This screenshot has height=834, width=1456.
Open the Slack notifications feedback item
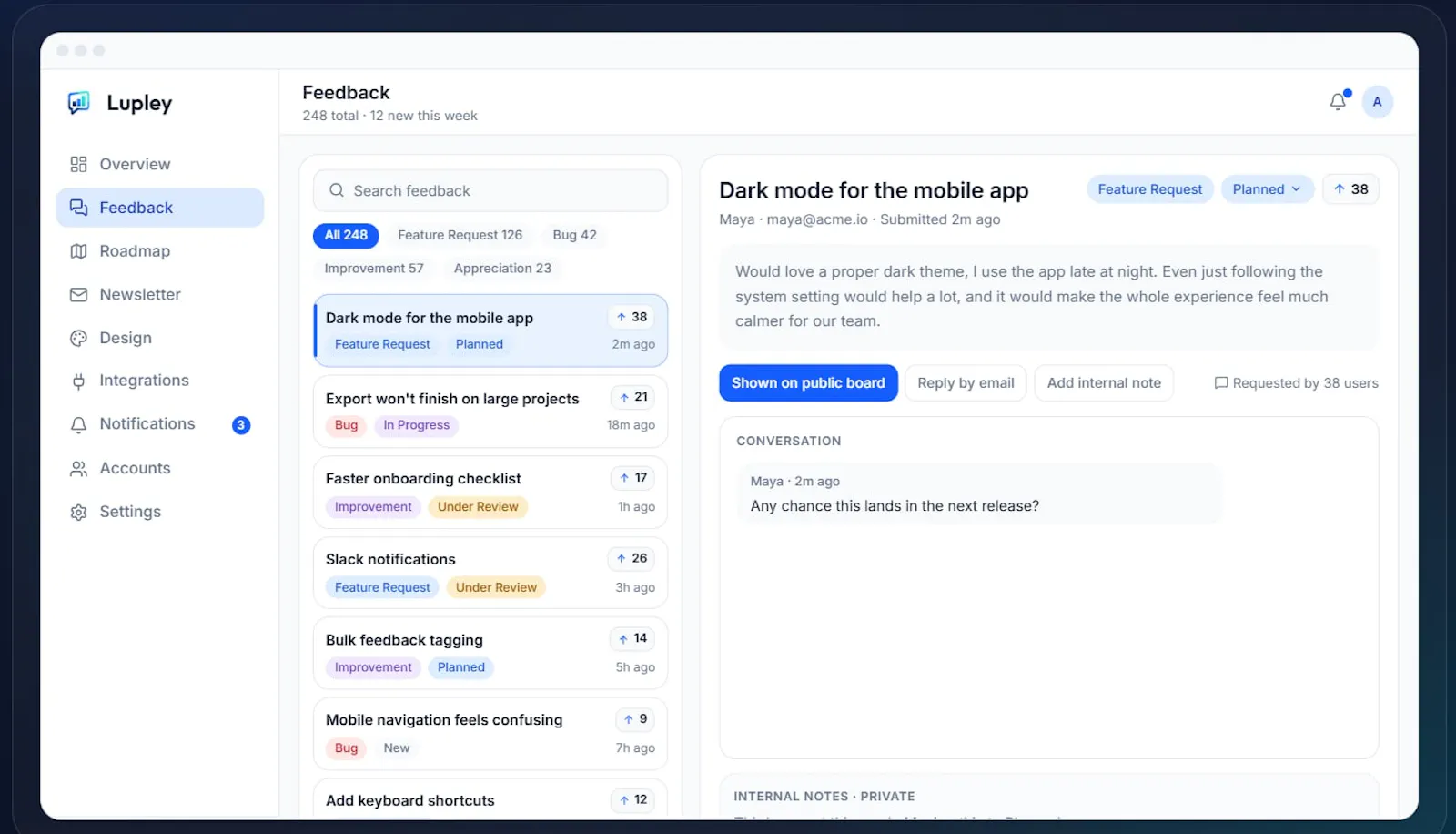pos(490,573)
